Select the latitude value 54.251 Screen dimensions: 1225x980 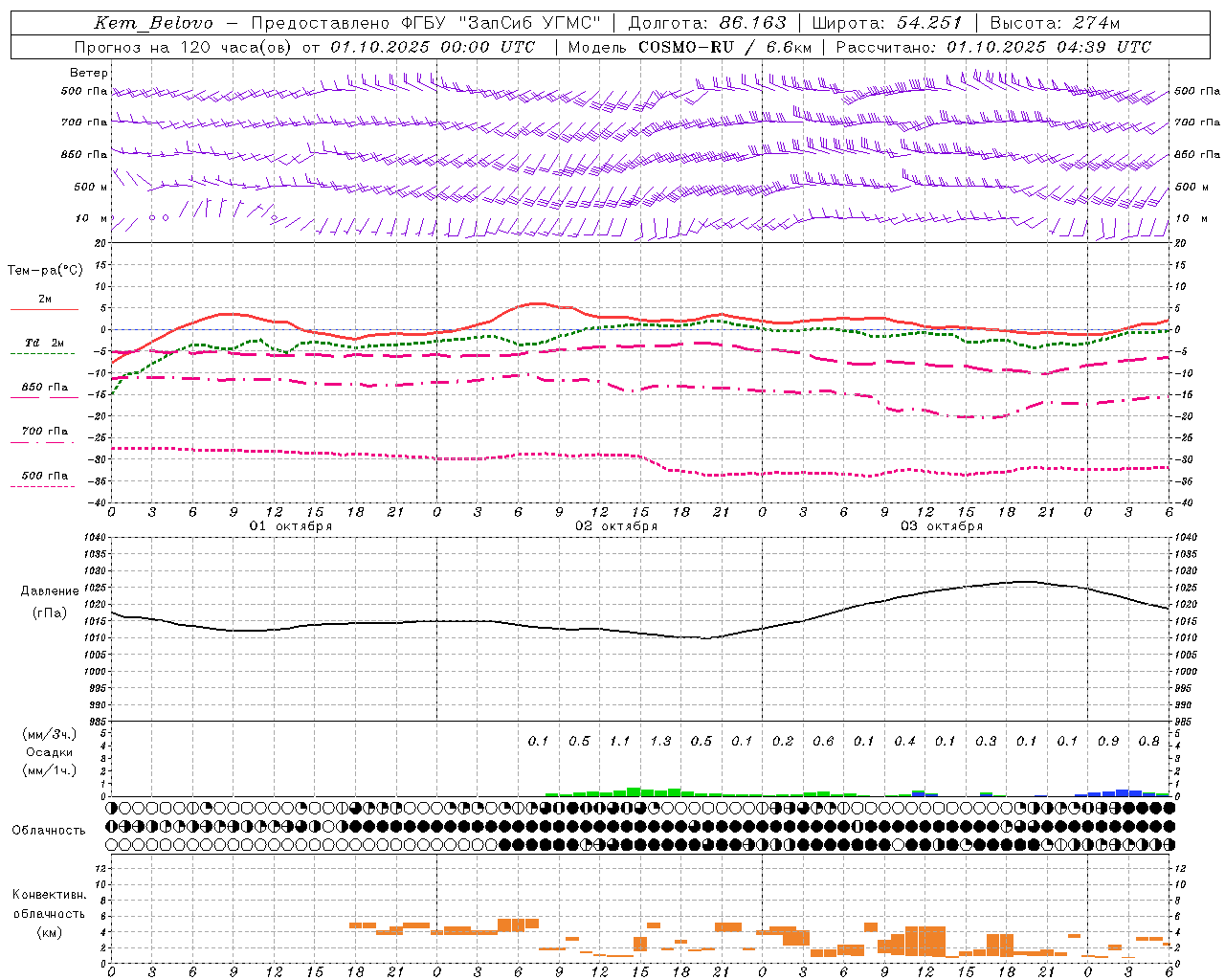click(x=928, y=23)
